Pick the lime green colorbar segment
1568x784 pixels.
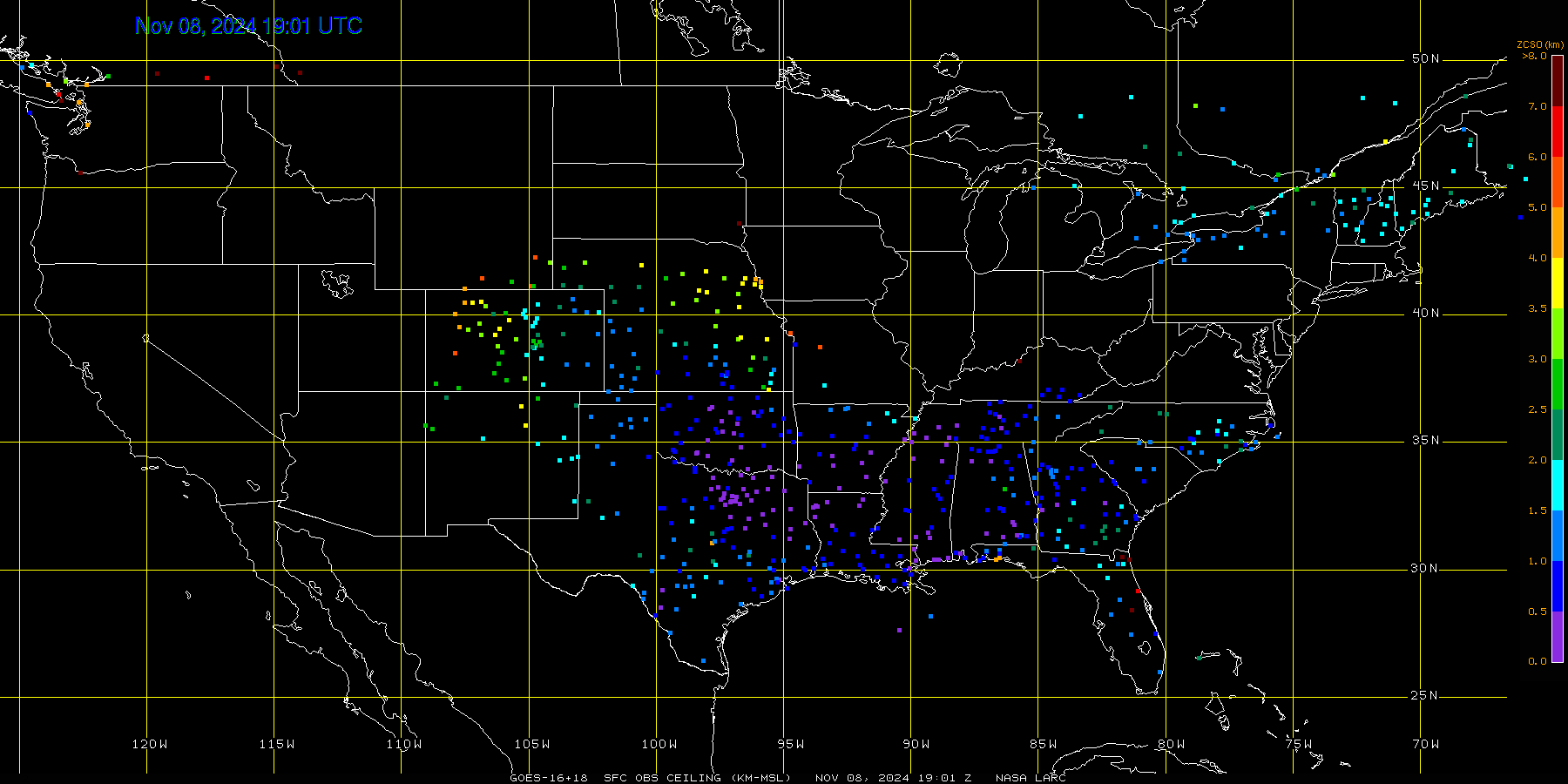pyautogui.click(x=1558, y=334)
